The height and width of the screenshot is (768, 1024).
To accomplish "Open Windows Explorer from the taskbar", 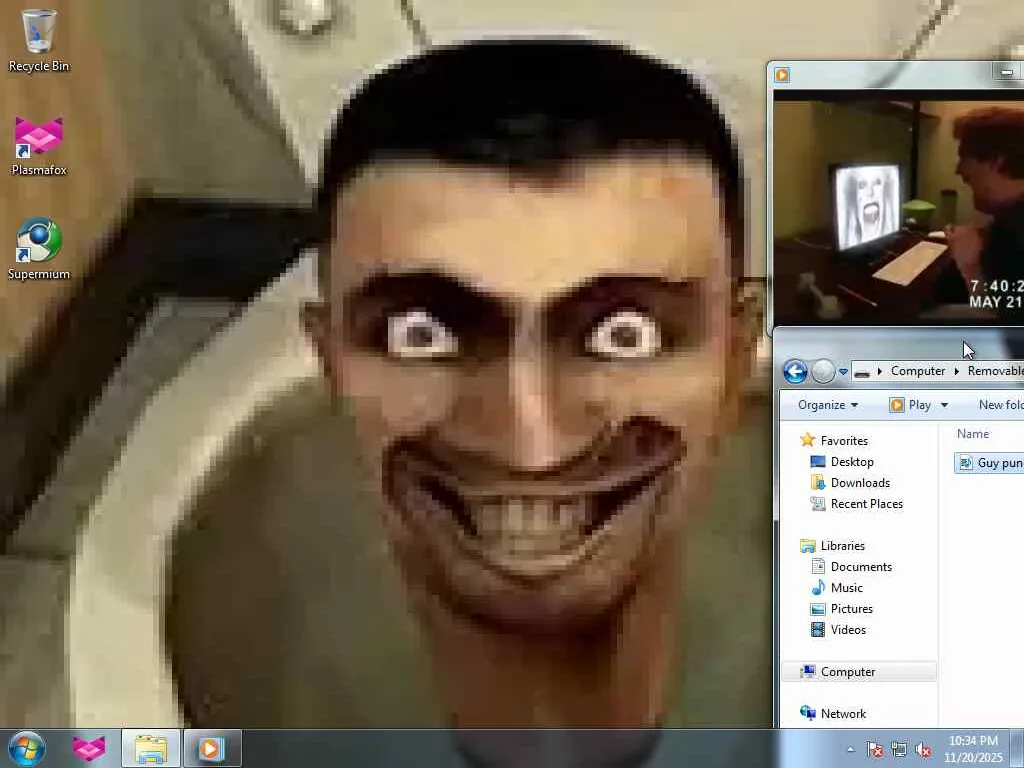I will pyautogui.click(x=151, y=748).
